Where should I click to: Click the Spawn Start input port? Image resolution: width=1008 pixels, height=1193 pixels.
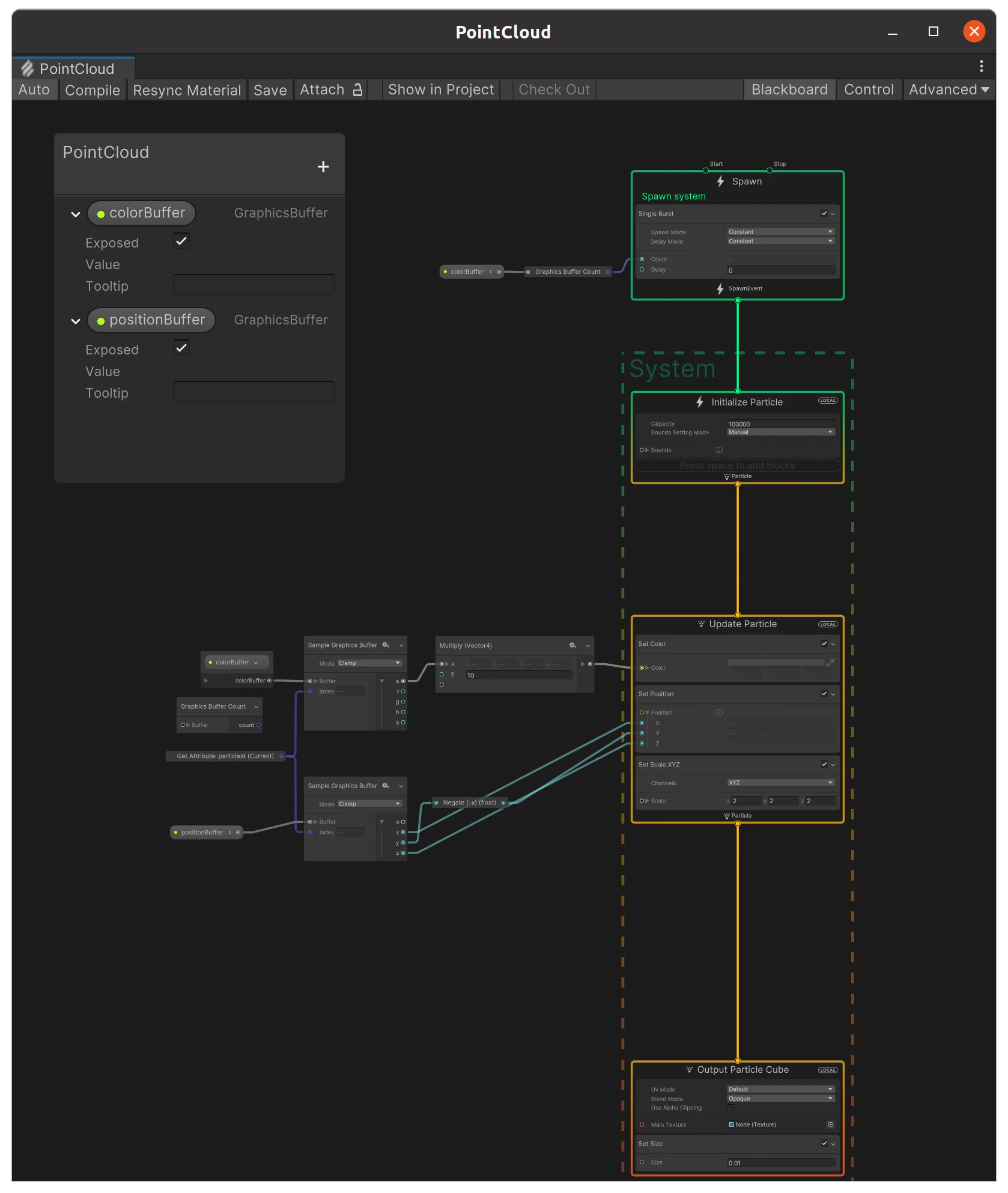pos(706,171)
